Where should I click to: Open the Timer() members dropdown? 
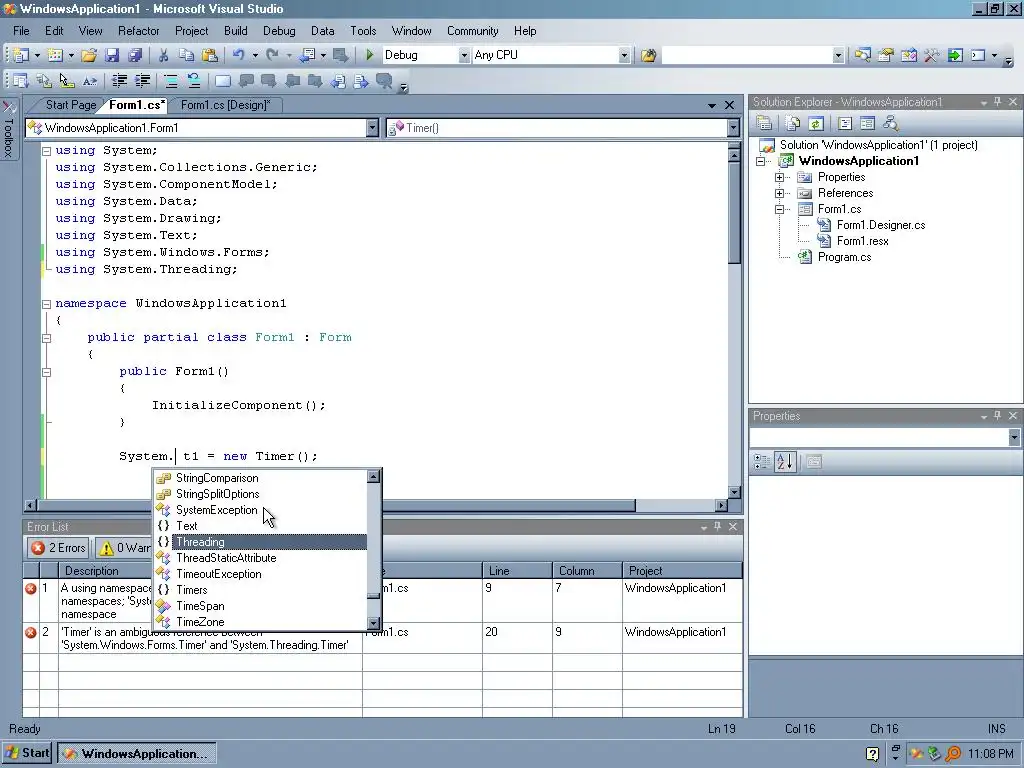pos(733,128)
